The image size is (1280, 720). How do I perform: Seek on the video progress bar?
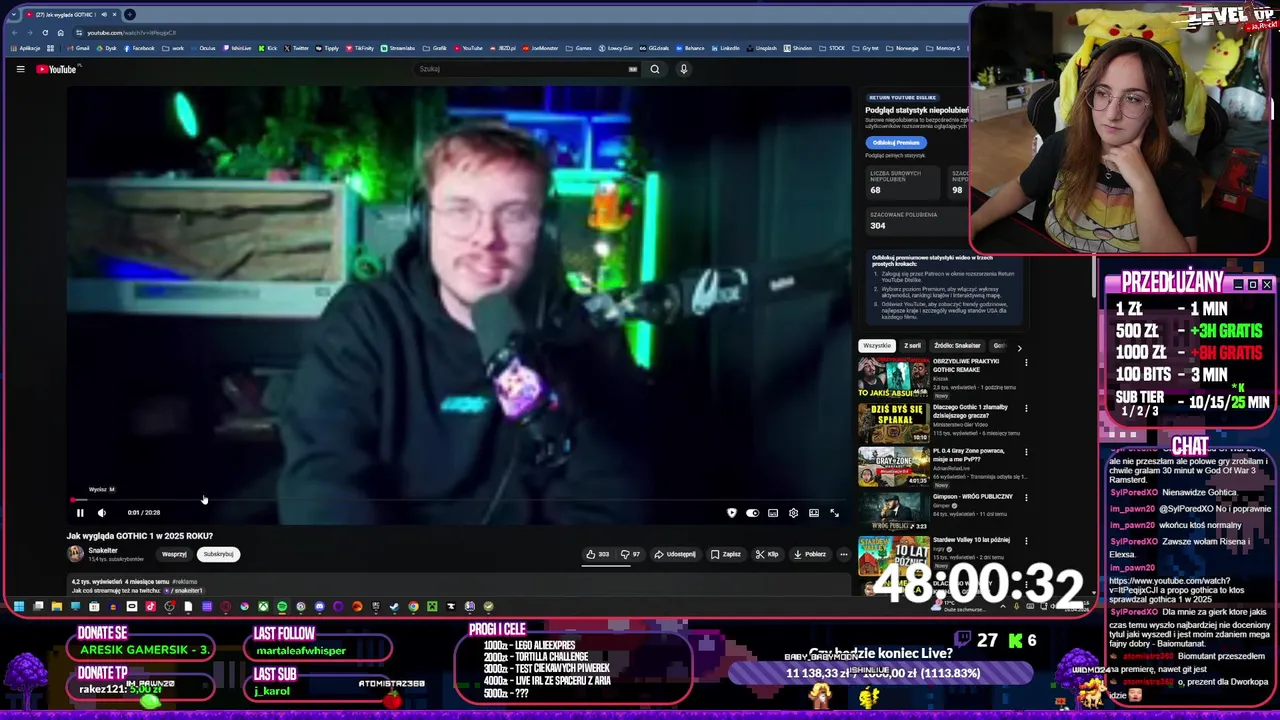click(x=459, y=500)
